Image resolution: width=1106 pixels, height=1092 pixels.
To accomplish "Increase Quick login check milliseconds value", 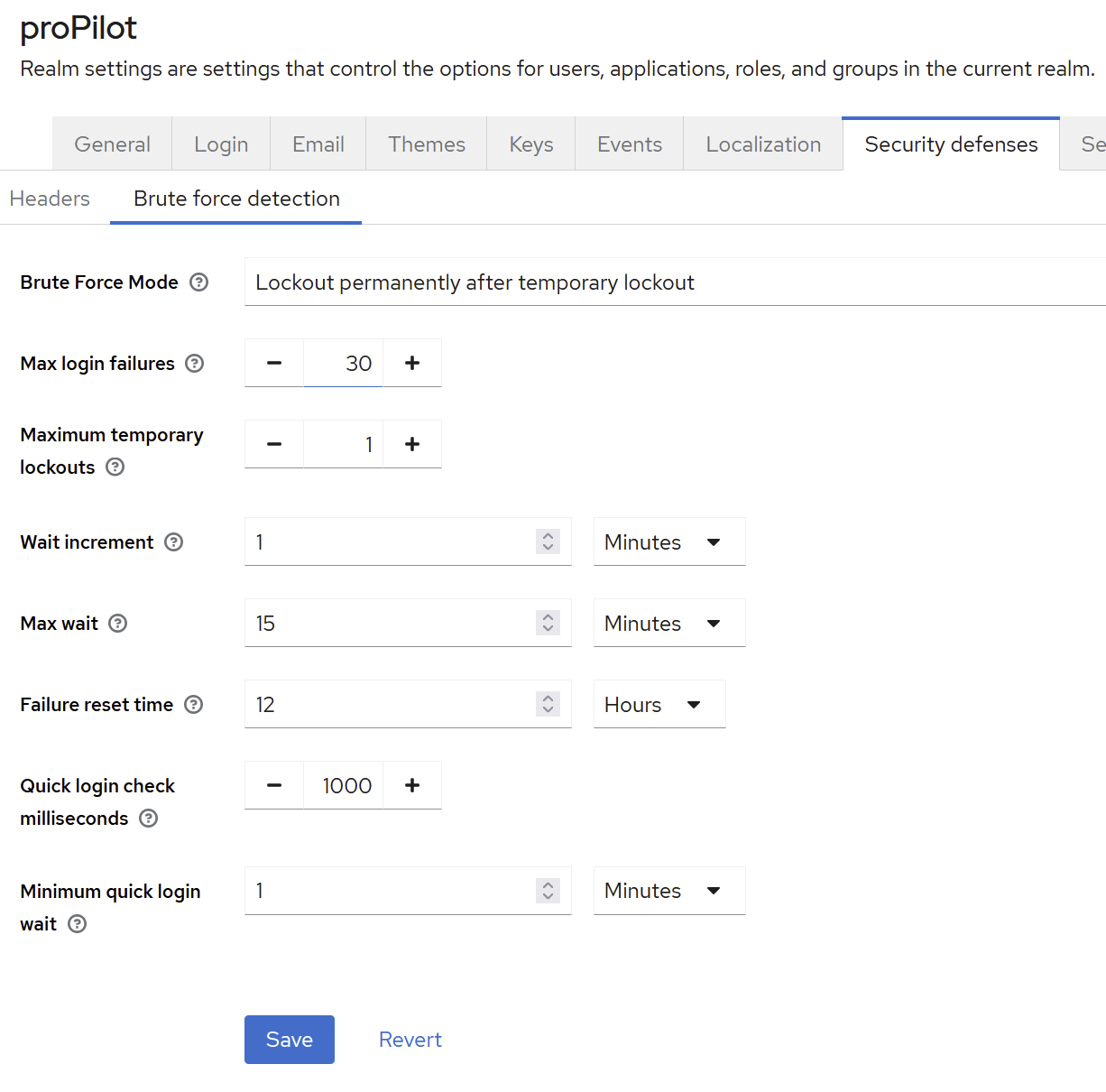I will point(412,785).
